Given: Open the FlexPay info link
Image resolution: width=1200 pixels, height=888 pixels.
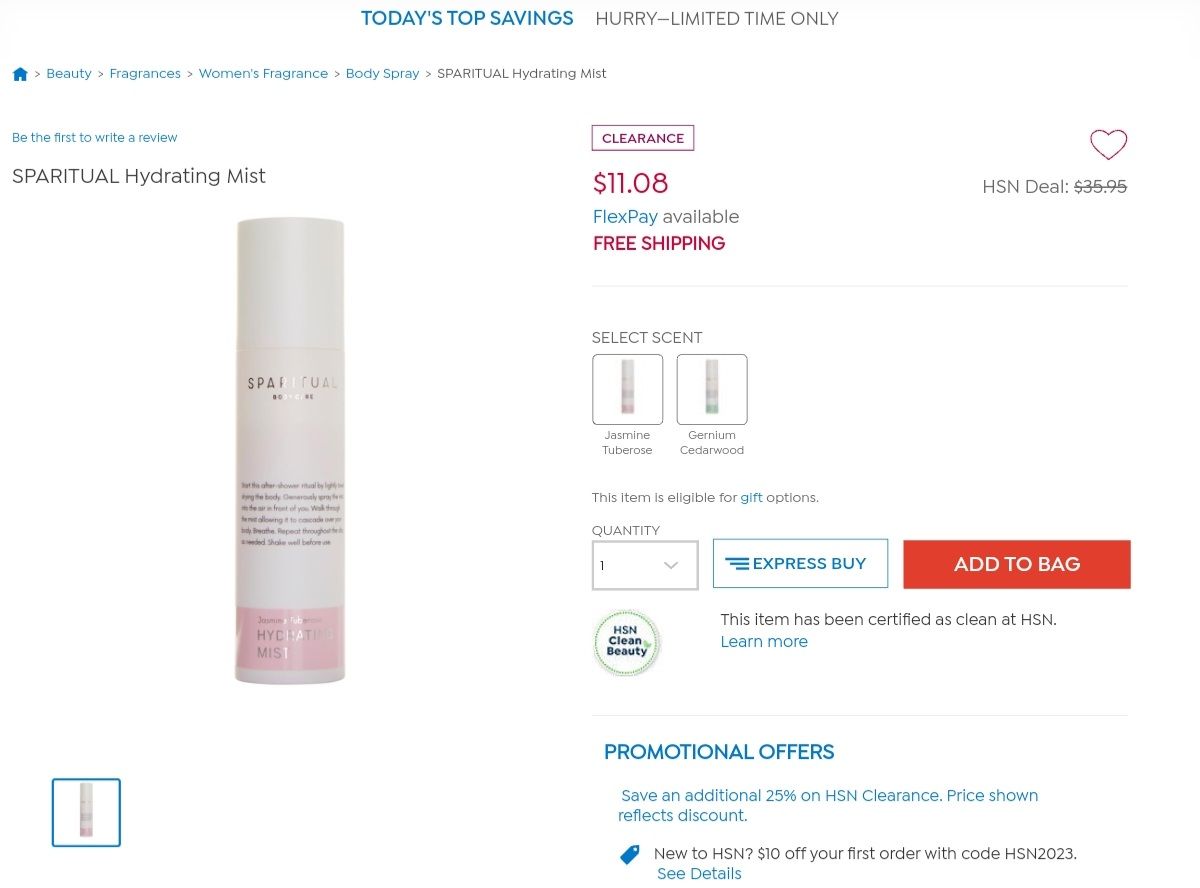Looking at the screenshot, I should tap(625, 217).
